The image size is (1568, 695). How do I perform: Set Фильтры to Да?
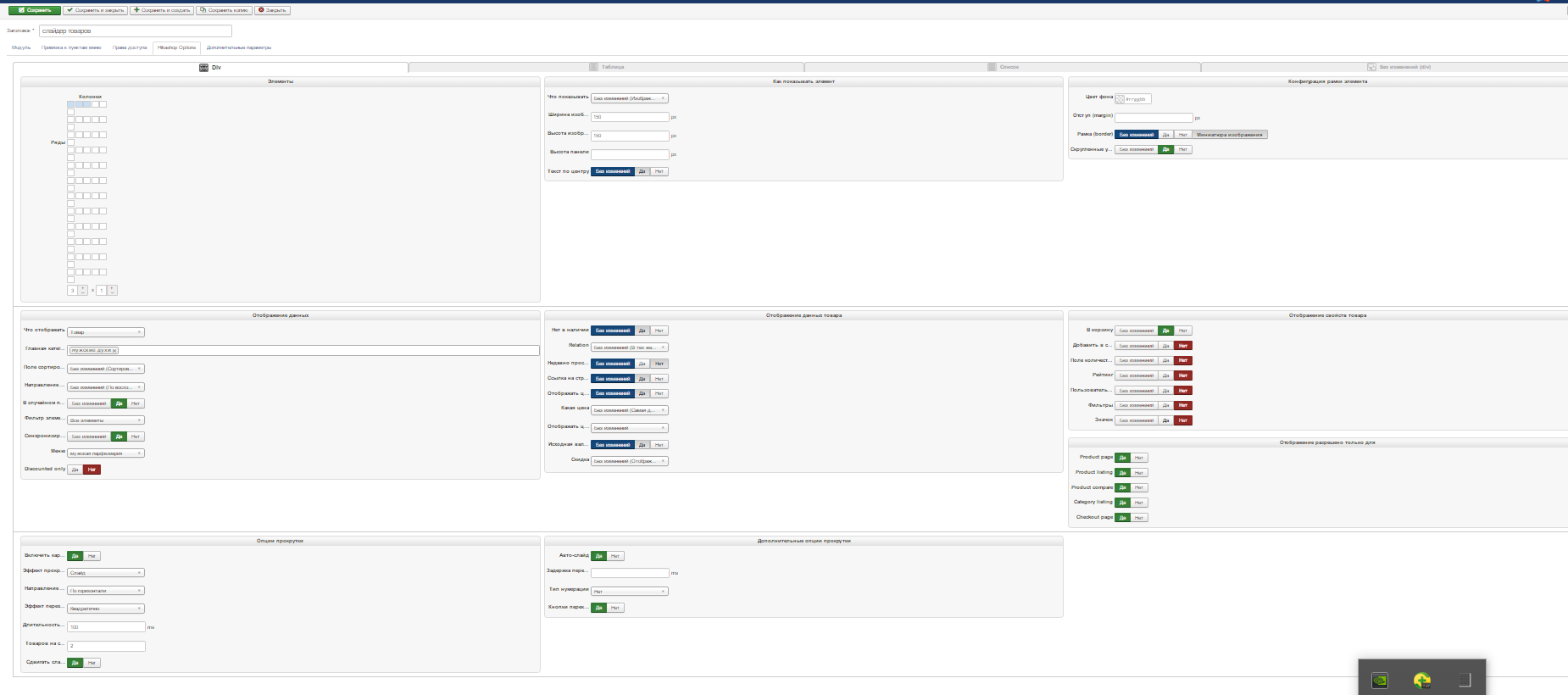pos(1166,405)
